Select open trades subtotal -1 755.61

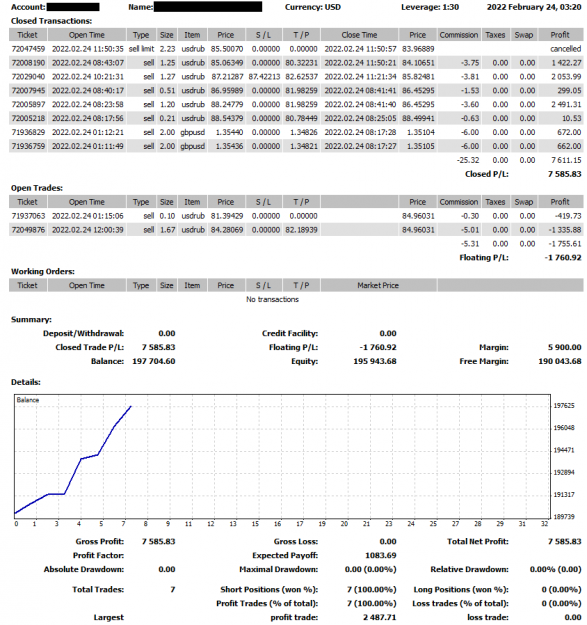[x=565, y=244]
